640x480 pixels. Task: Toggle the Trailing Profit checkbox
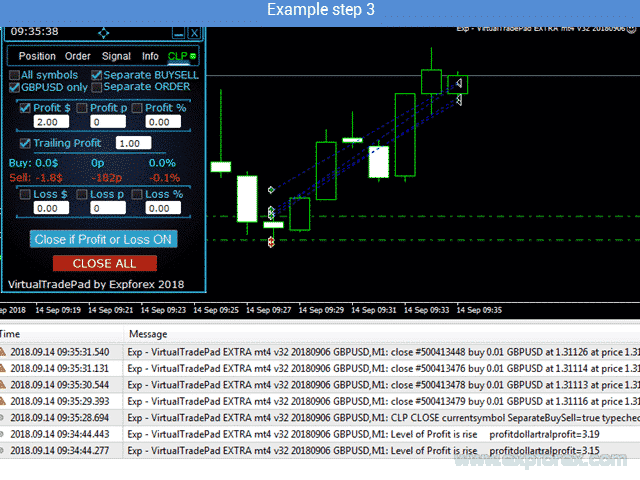point(26,143)
